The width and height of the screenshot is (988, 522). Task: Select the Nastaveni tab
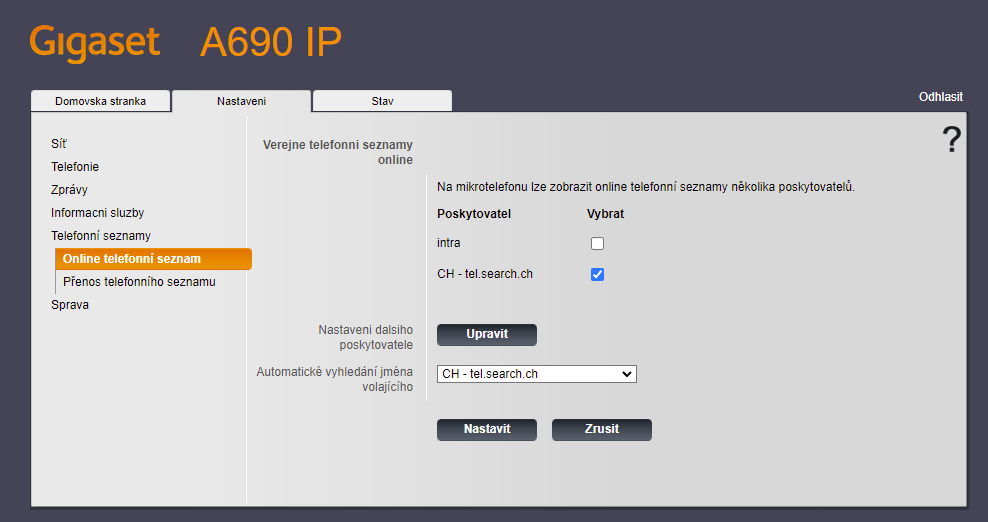tap(241, 101)
